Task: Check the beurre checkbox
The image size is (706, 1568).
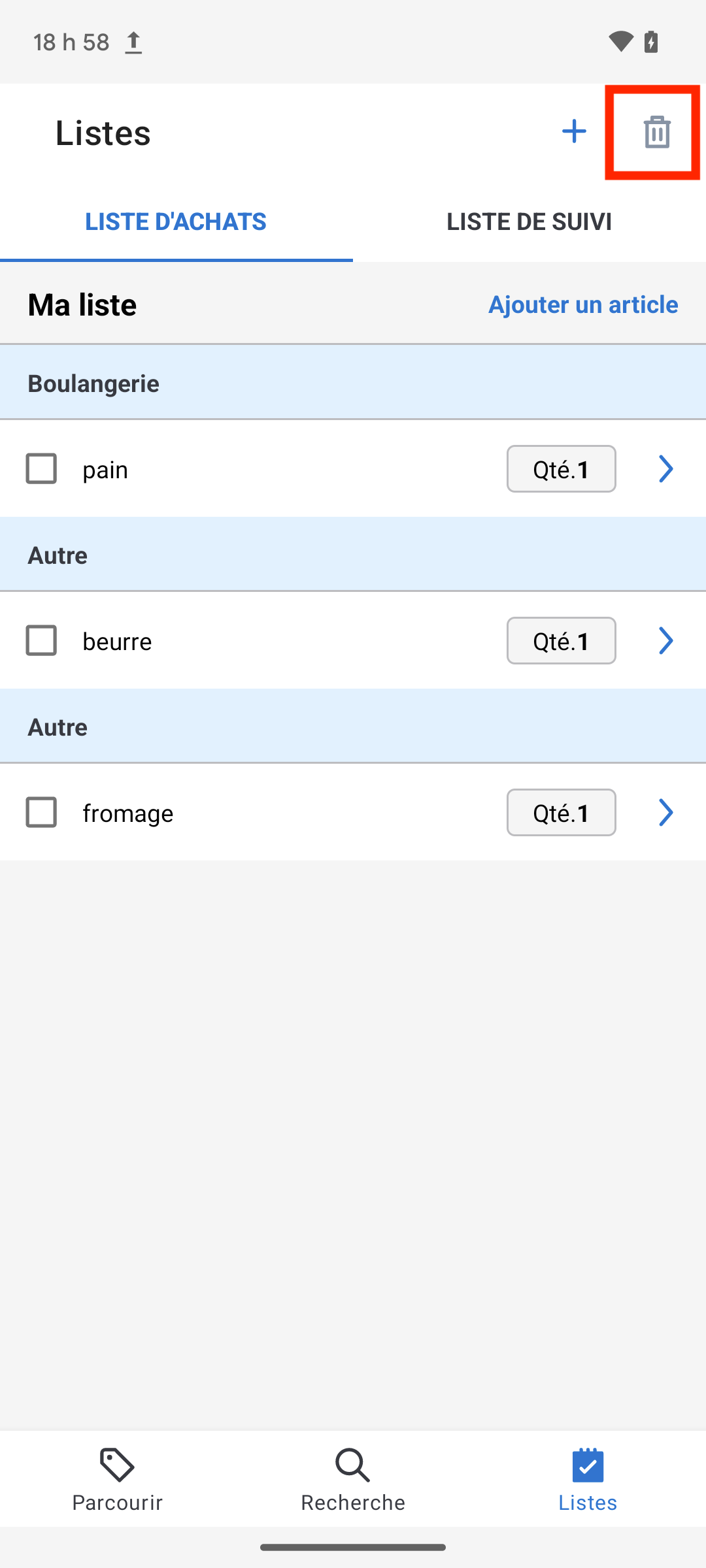Action: tap(41, 640)
